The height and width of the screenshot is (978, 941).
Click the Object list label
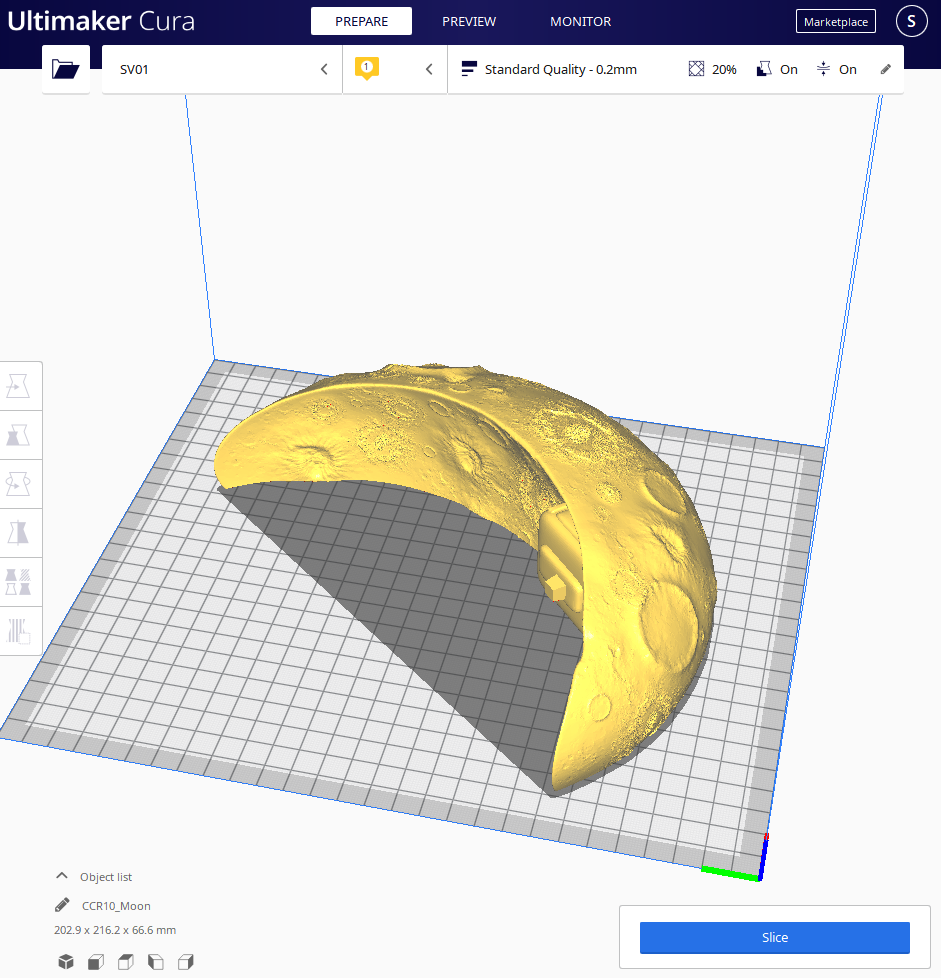point(106,877)
